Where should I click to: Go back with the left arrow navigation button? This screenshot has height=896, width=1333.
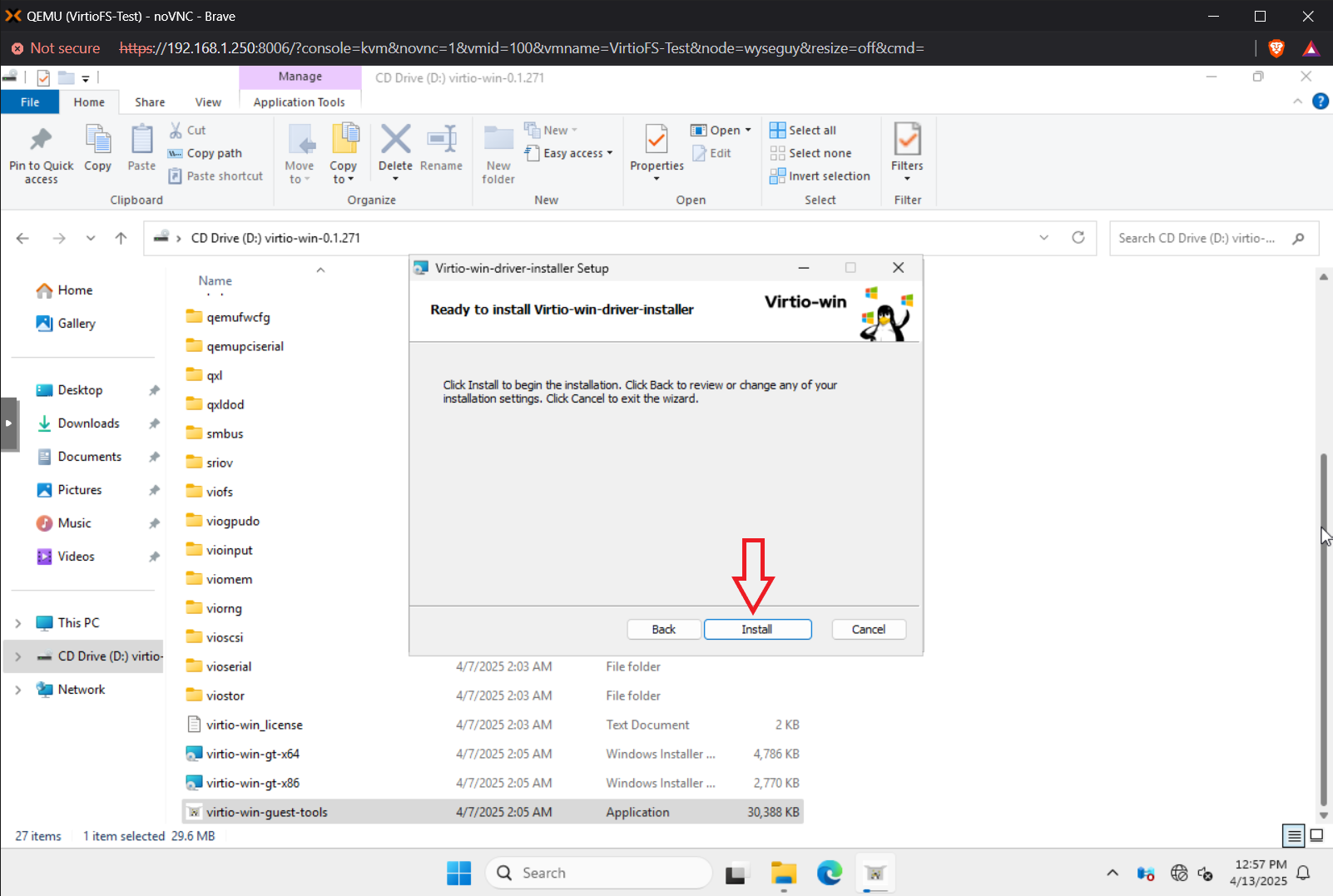point(22,238)
